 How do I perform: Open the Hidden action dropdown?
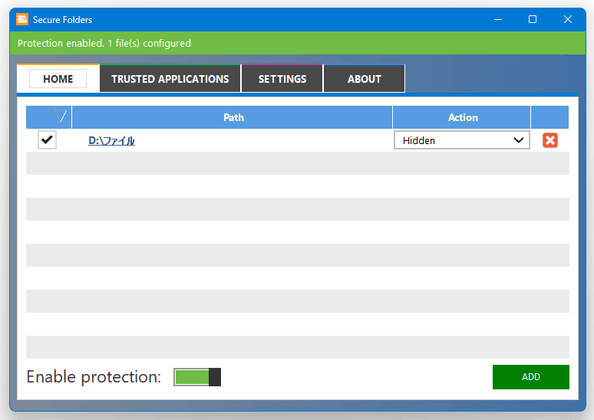[x=461, y=140]
